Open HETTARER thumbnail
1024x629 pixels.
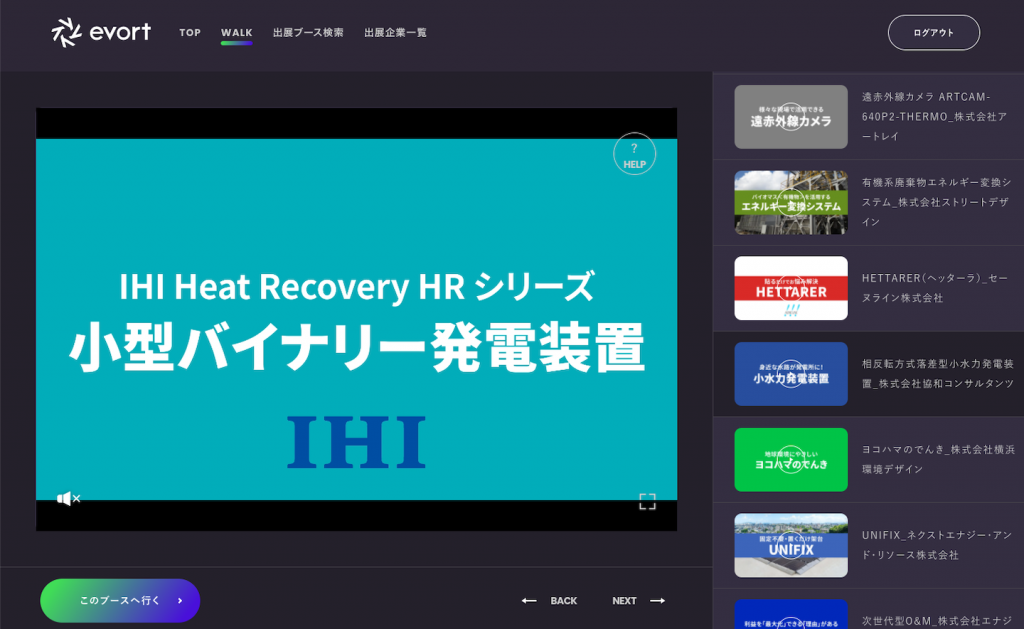point(791,288)
